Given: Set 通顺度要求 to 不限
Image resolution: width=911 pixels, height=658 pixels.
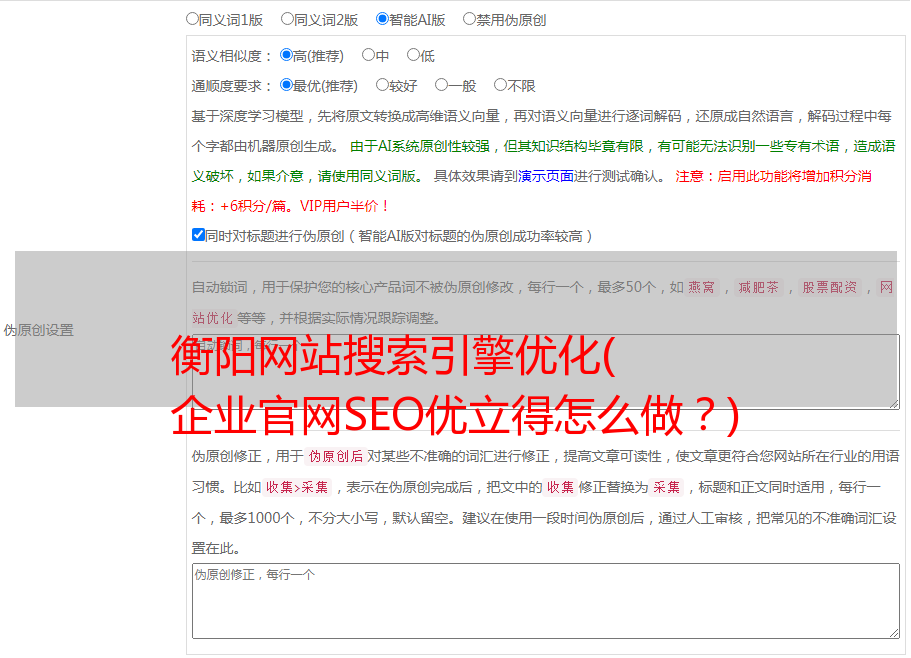Looking at the screenshot, I should (x=500, y=85).
